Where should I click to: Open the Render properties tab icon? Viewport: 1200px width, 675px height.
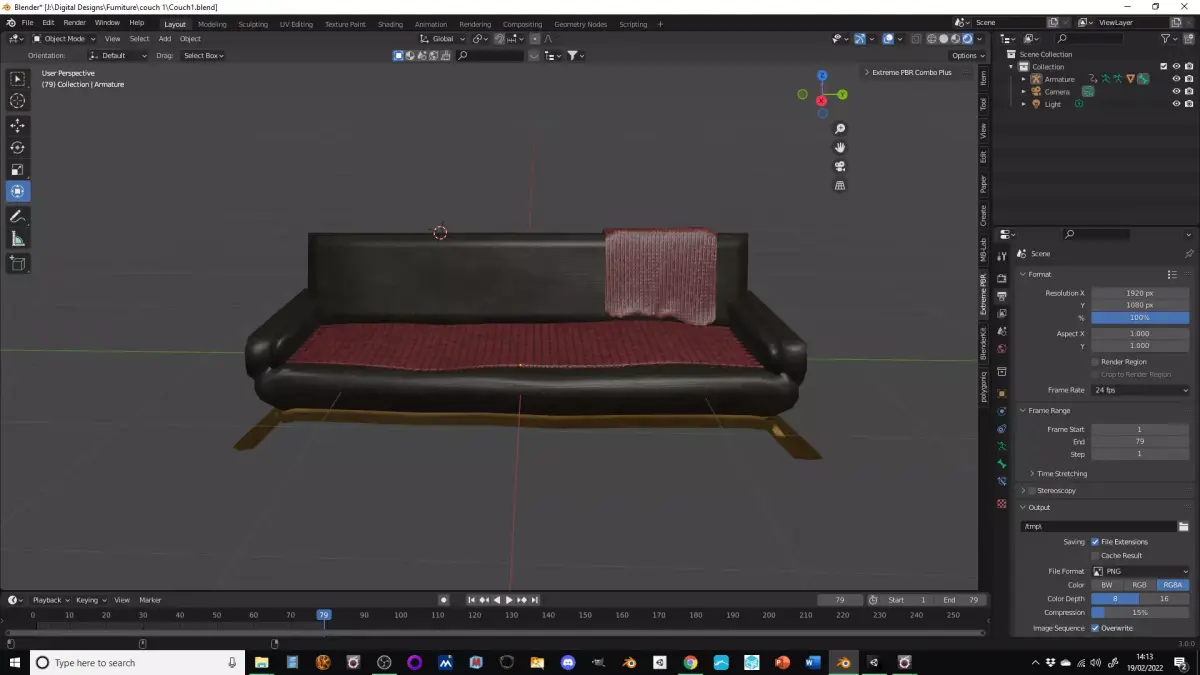1002,278
